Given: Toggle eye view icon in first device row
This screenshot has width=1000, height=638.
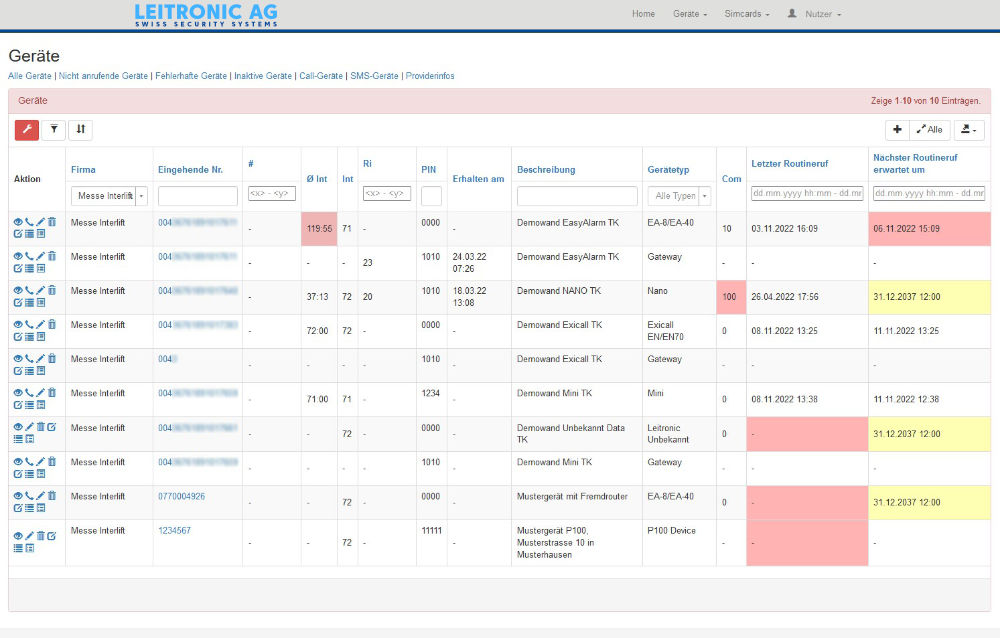Looking at the screenshot, I should 18,223.
